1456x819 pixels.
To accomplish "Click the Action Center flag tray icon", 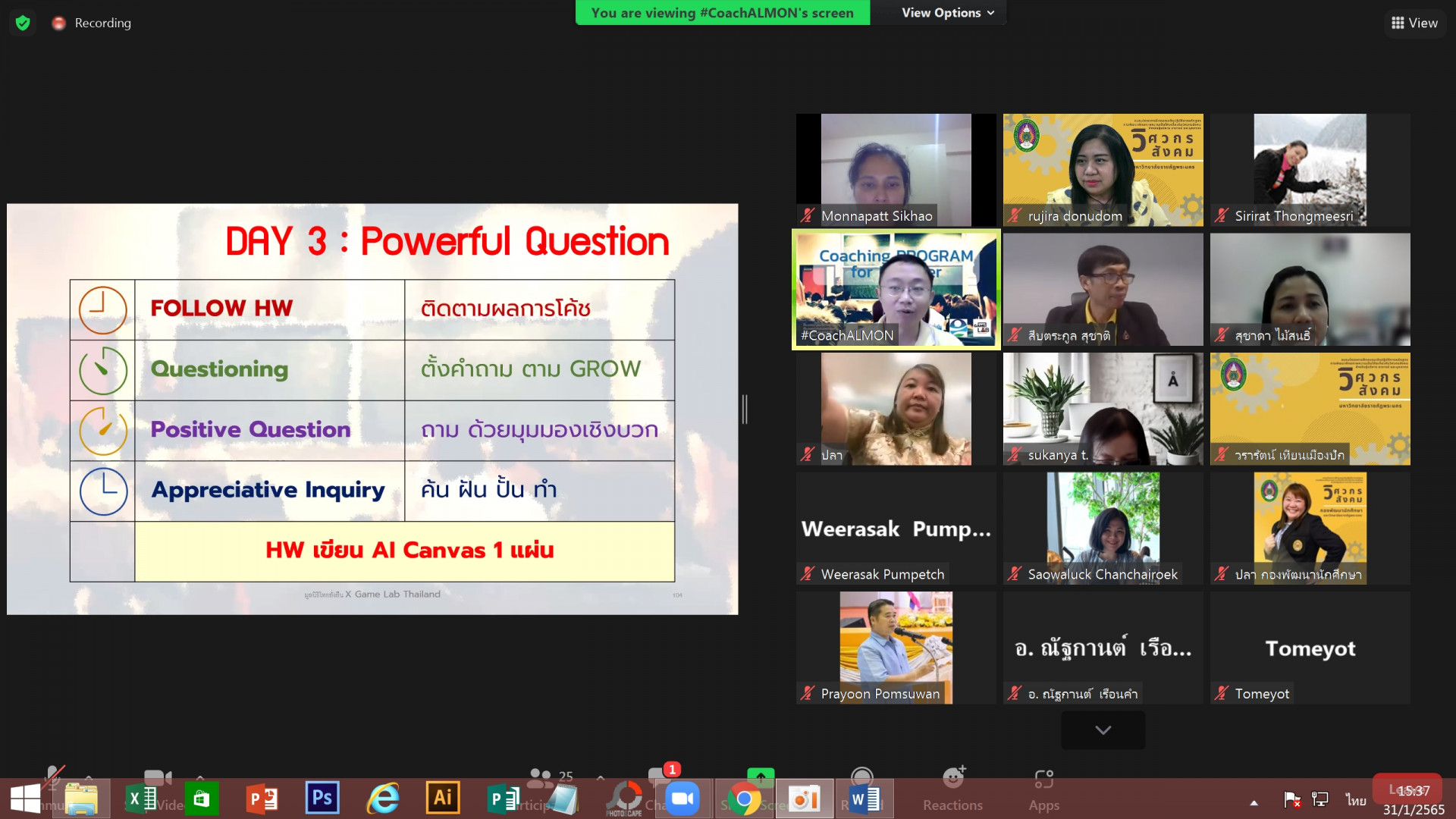I will pyautogui.click(x=1292, y=799).
